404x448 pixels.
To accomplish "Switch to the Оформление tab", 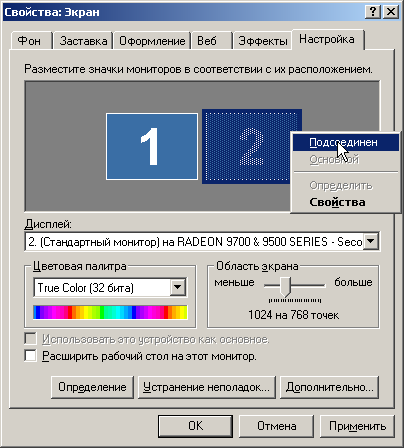I will pyautogui.click(x=152, y=41).
